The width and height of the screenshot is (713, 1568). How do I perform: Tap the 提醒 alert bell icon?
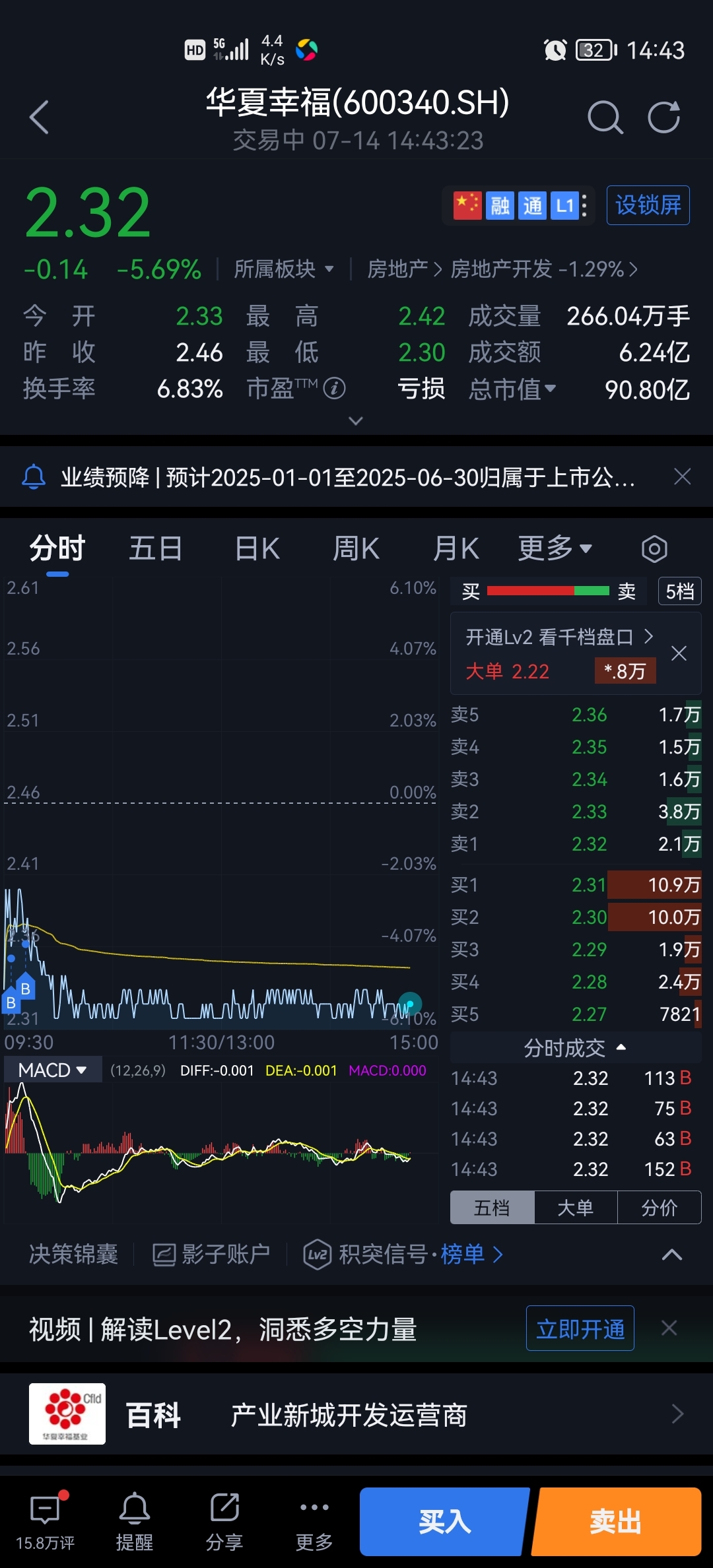point(134,1509)
